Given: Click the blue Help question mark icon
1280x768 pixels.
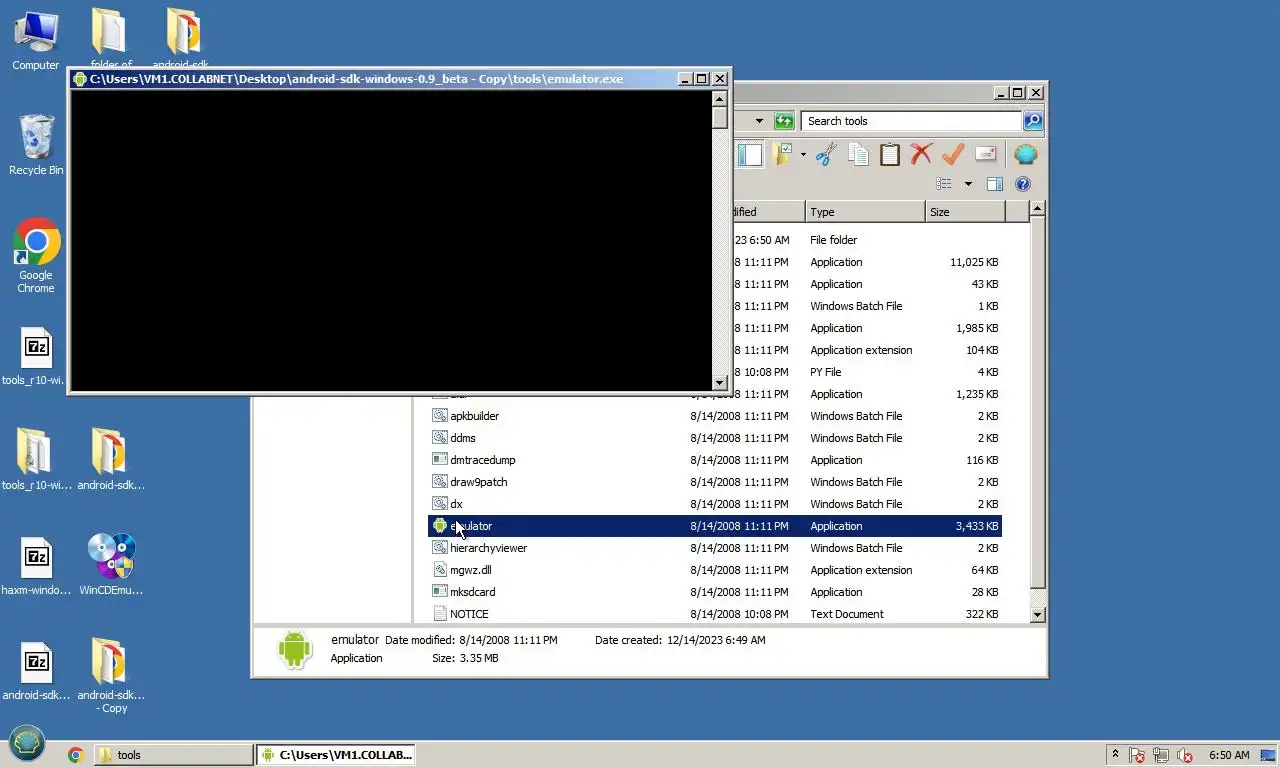Looking at the screenshot, I should pos(1023,184).
